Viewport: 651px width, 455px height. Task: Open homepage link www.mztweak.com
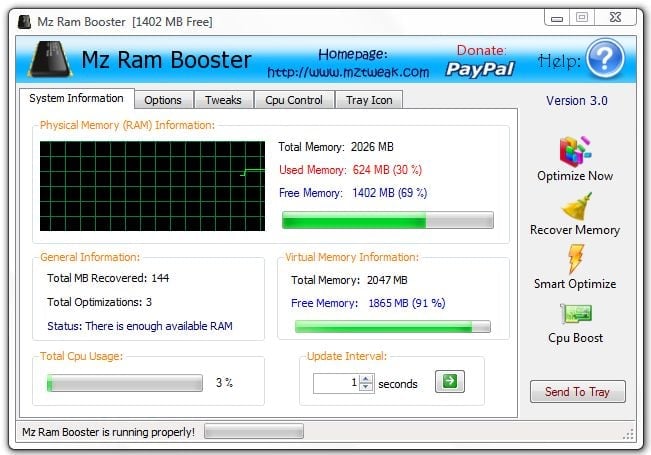[x=348, y=72]
